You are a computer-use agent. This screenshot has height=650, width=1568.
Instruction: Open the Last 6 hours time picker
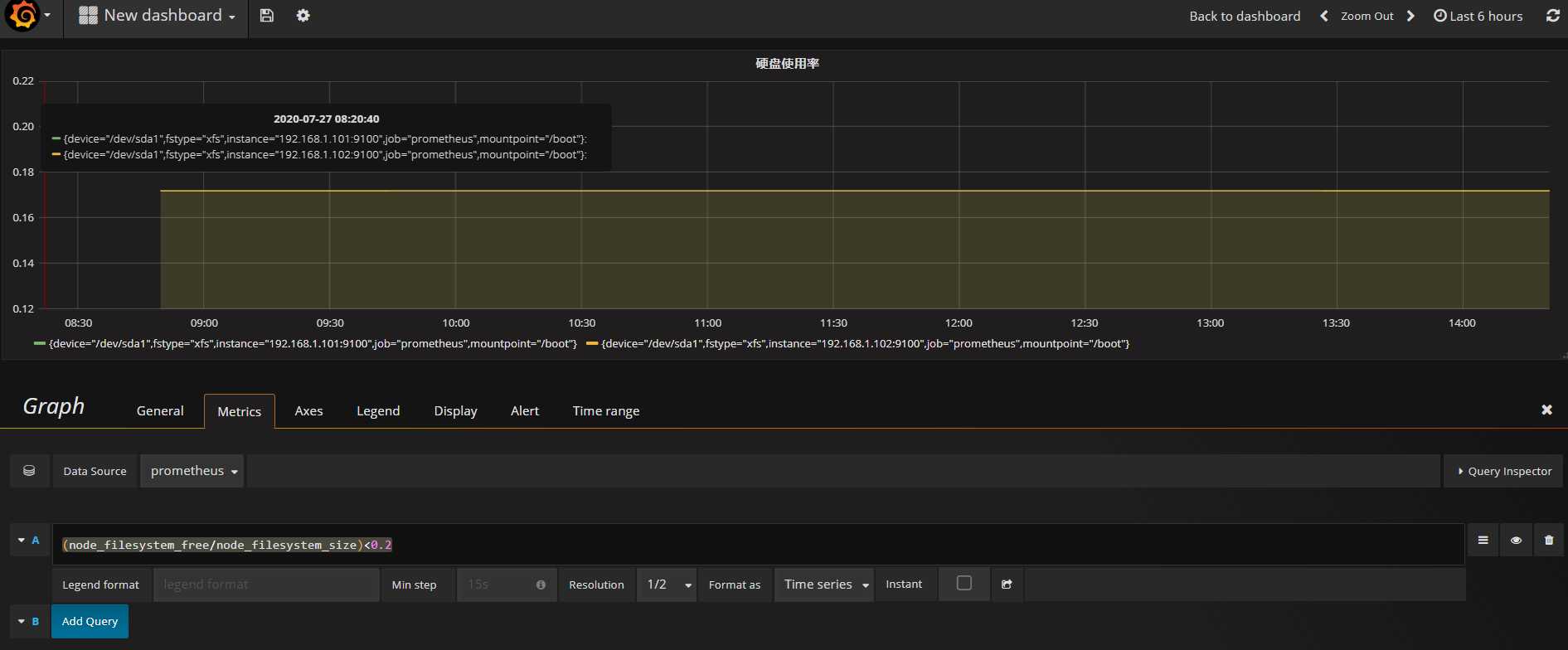coord(1478,16)
